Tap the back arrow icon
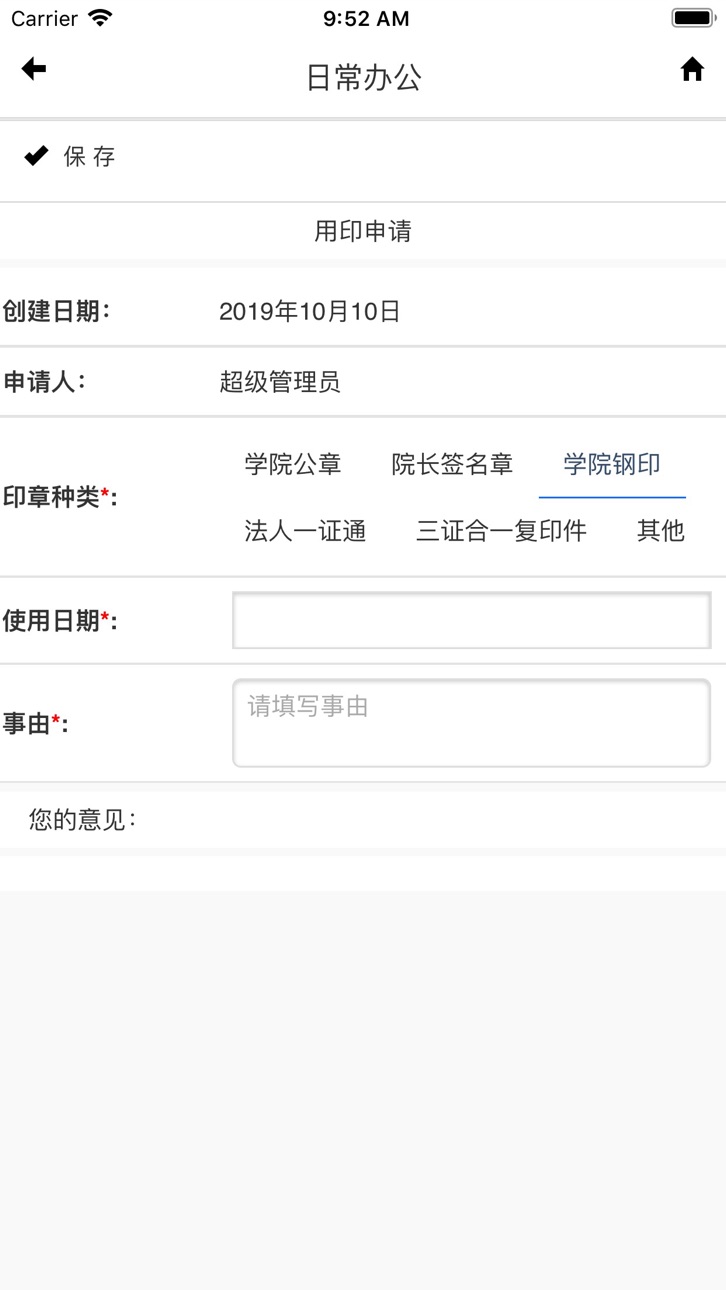The width and height of the screenshot is (726, 1290). 34,69
